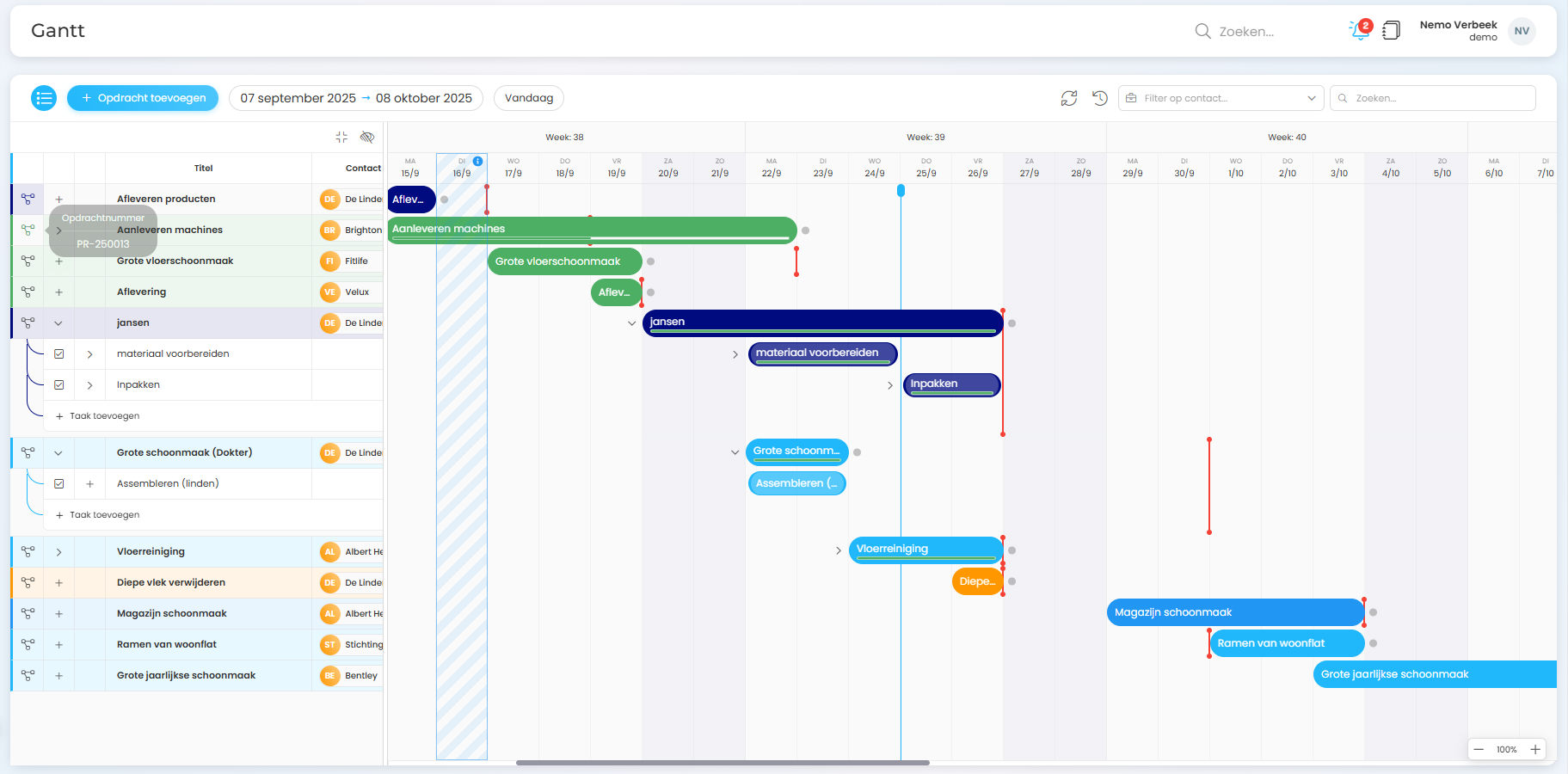Expand the Vloerreiniging row chevron

(58, 552)
